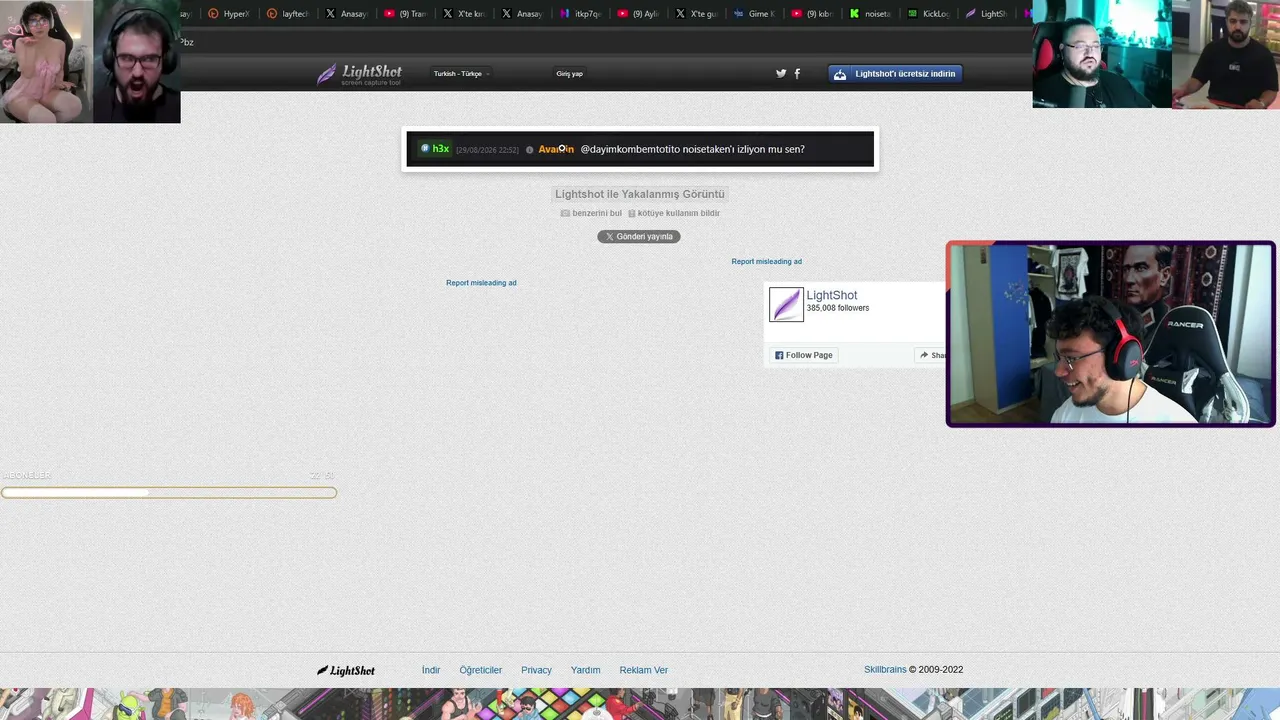Open the LightShot page name in the Facebook widget
The image size is (1280, 720).
click(x=832, y=295)
